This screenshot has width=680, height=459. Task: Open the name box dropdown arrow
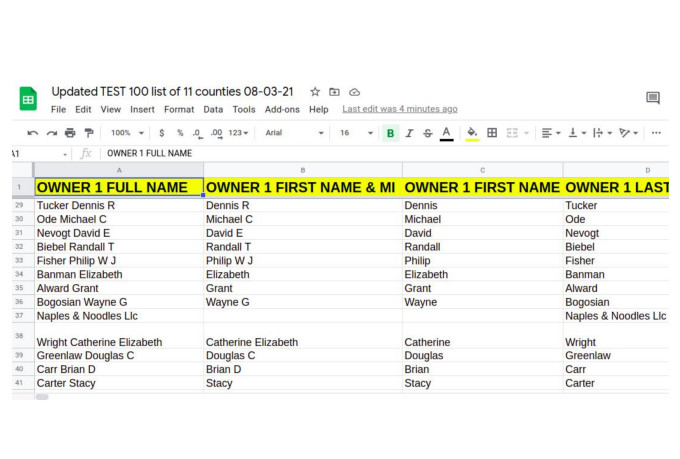(65, 154)
